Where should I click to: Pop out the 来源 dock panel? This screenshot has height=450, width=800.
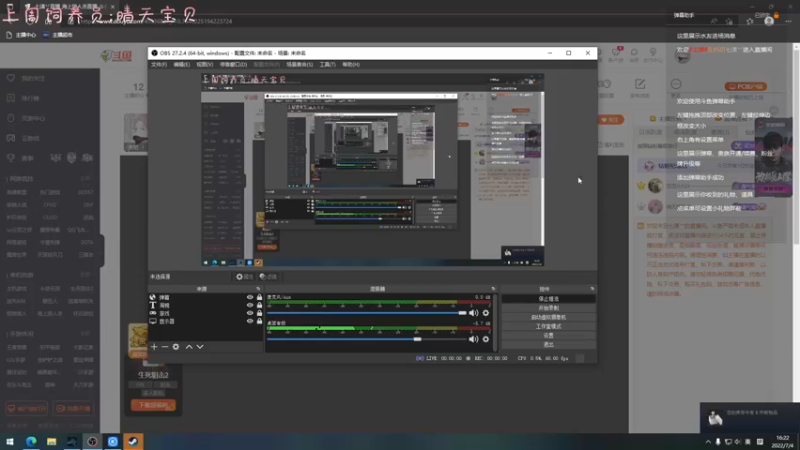pyautogui.click(x=258, y=289)
